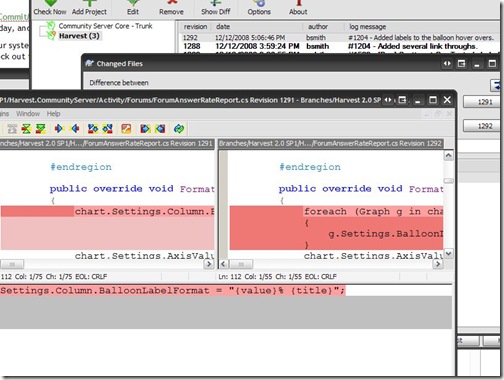Click the Check Now toolbar icon

click(x=50, y=7)
